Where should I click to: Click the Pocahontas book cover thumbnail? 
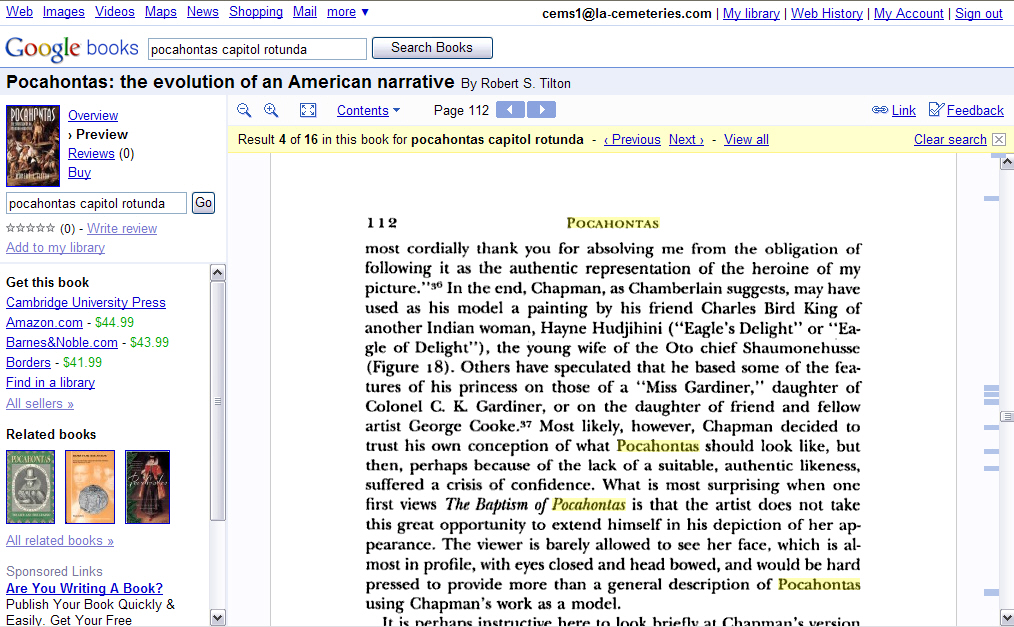coord(33,146)
